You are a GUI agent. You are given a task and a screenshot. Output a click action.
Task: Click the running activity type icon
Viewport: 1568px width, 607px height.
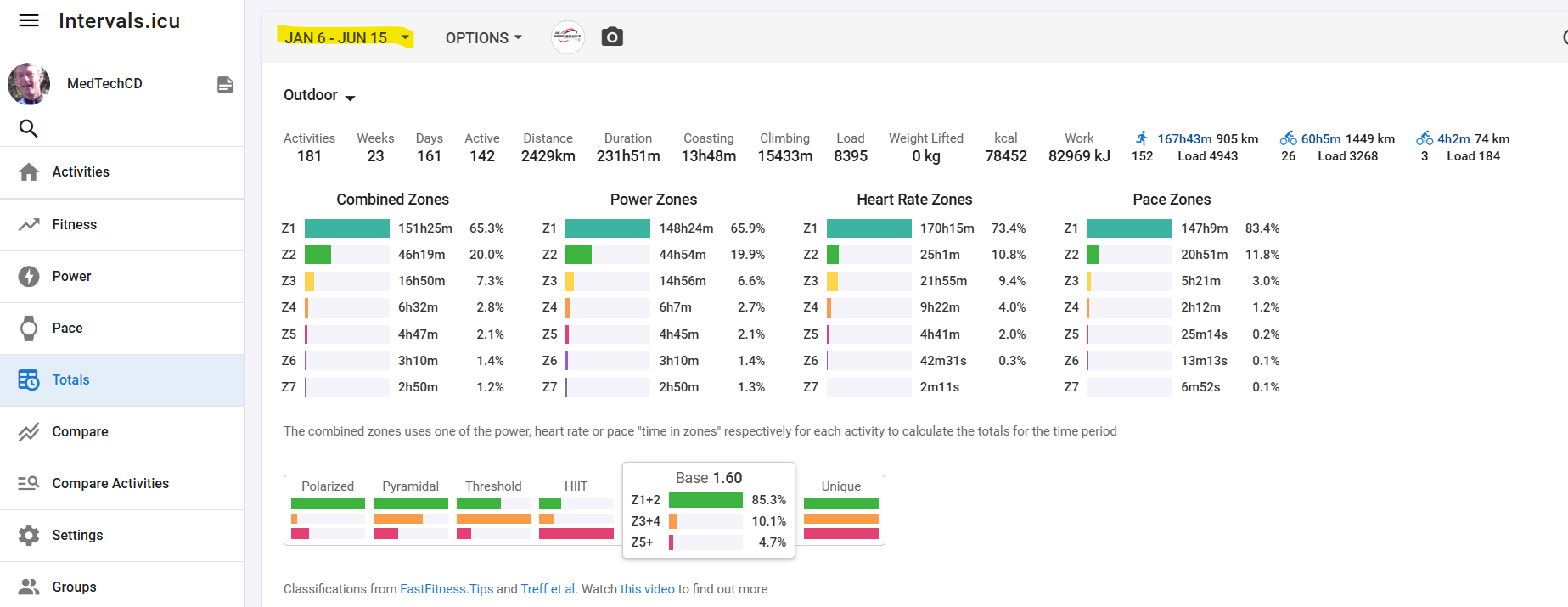click(x=1142, y=138)
